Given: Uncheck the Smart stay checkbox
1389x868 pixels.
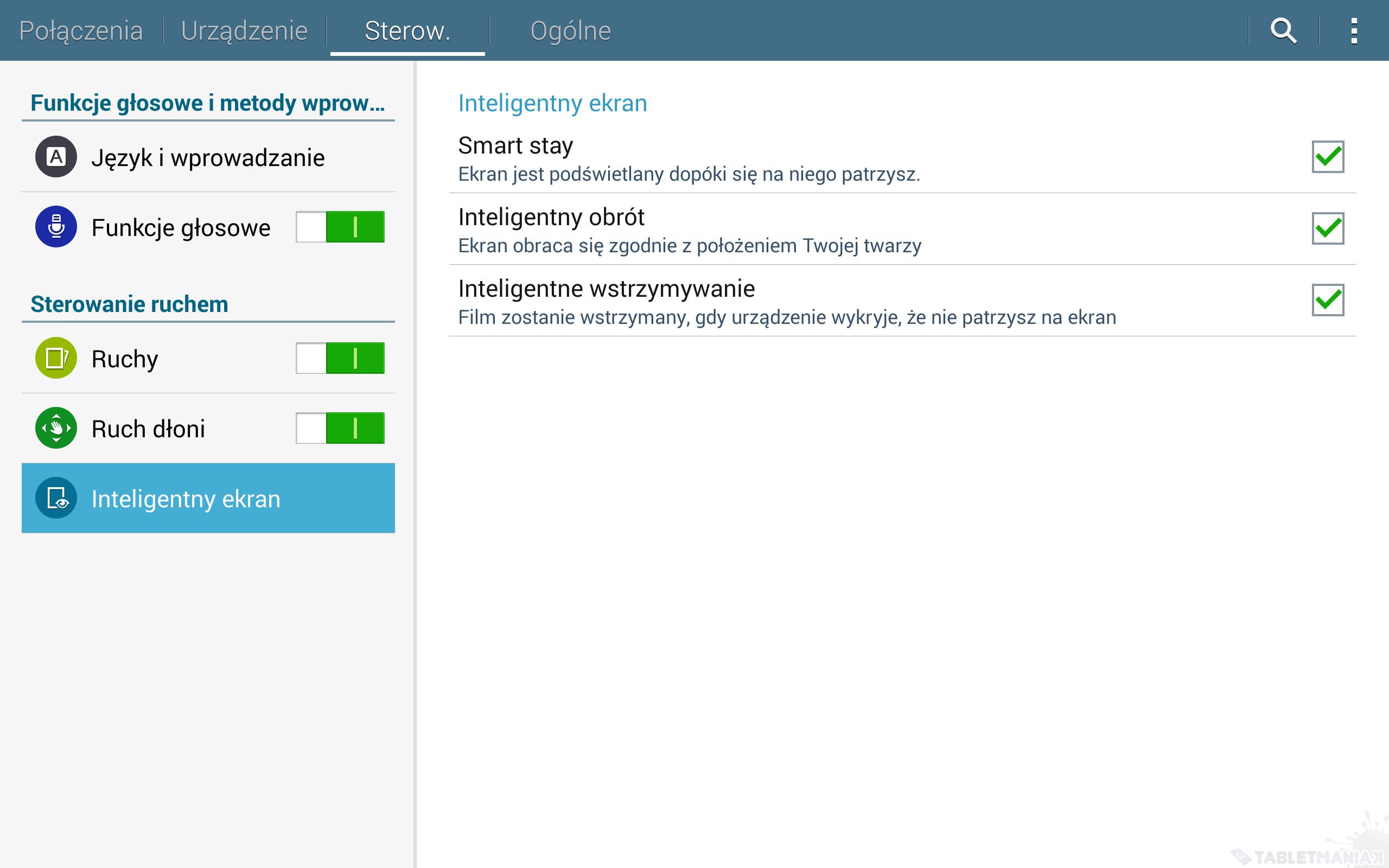Looking at the screenshot, I should coord(1328,157).
